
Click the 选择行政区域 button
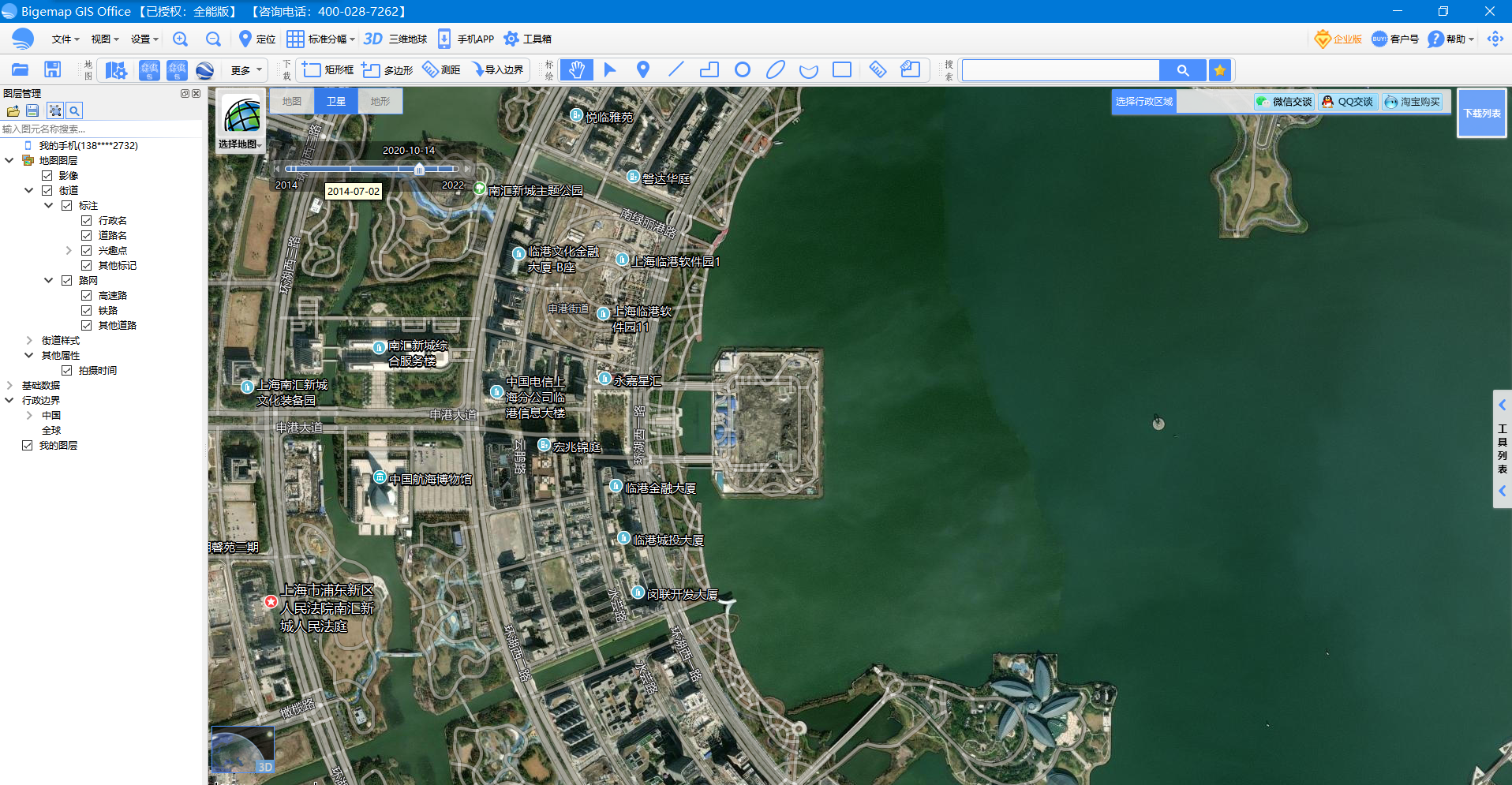point(1143,102)
